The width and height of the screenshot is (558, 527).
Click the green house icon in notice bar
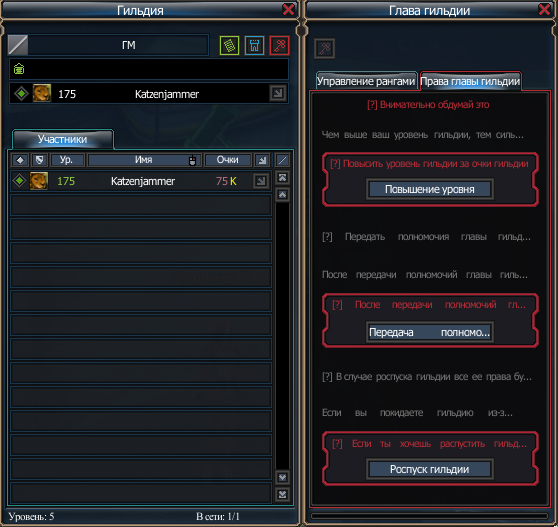click(19, 68)
